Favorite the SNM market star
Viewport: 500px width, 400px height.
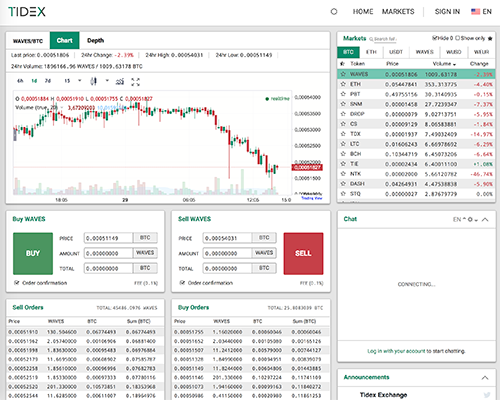tap(343, 104)
